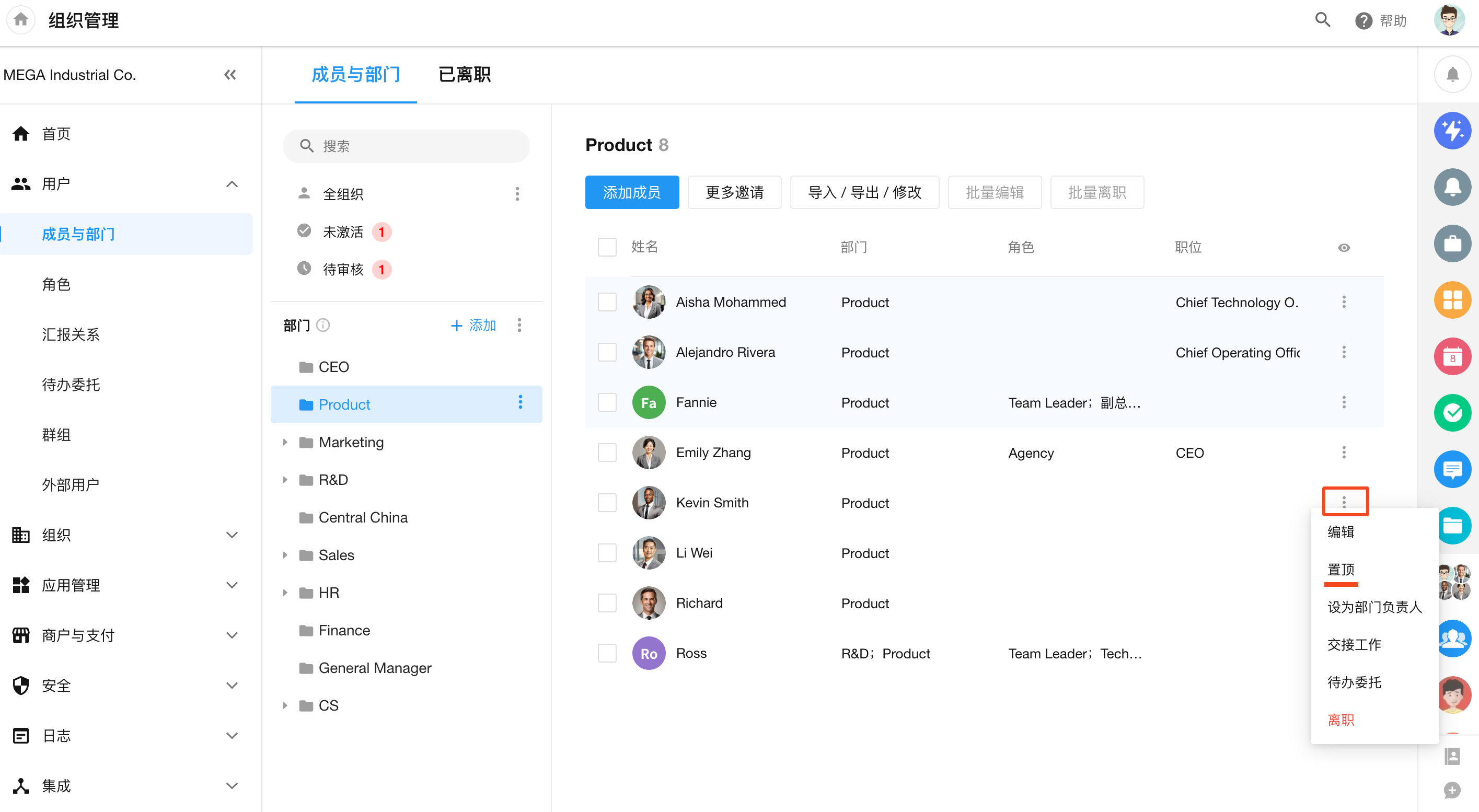Expand the 应用管理 sidebar section
The image size is (1479, 812).
pos(232,585)
